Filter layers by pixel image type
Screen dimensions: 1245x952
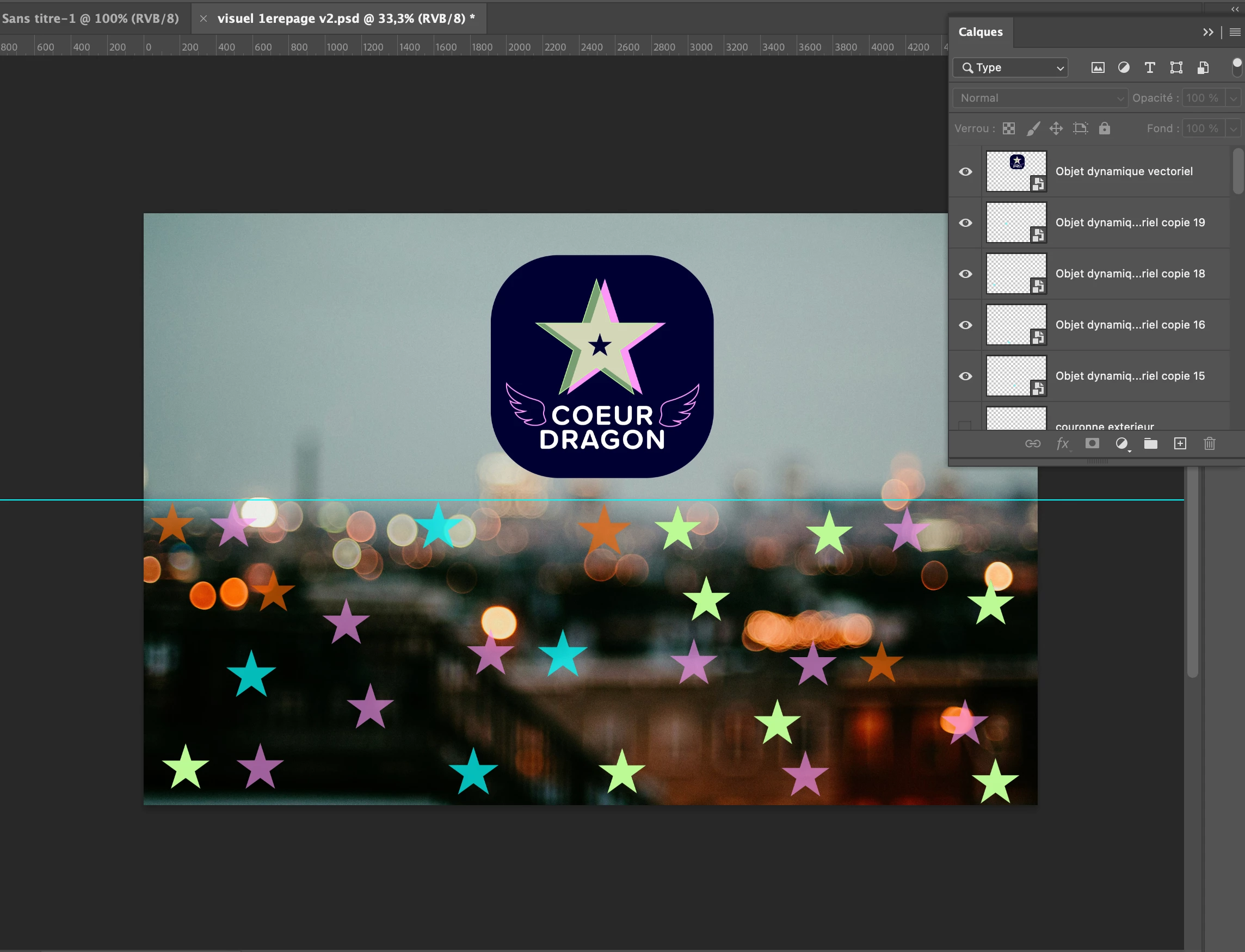[1098, 67]
